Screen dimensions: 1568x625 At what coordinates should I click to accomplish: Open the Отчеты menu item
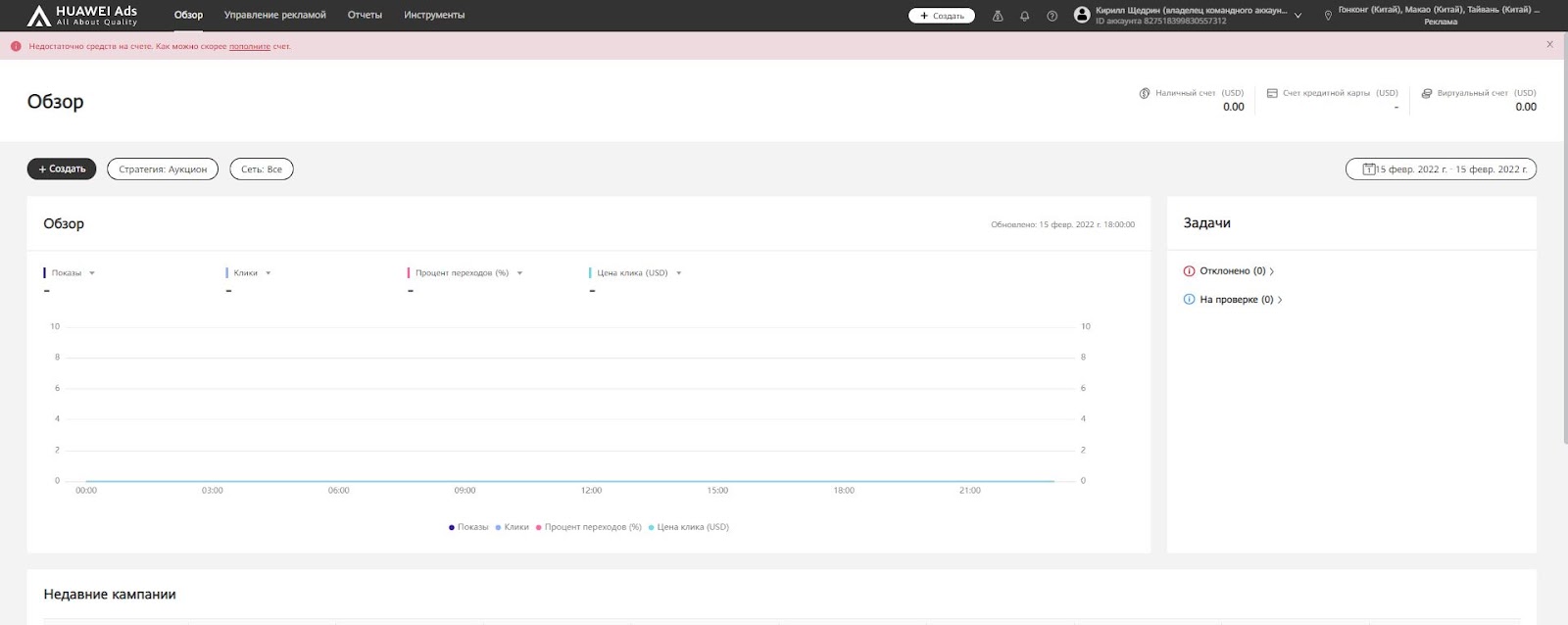[365, 16]
